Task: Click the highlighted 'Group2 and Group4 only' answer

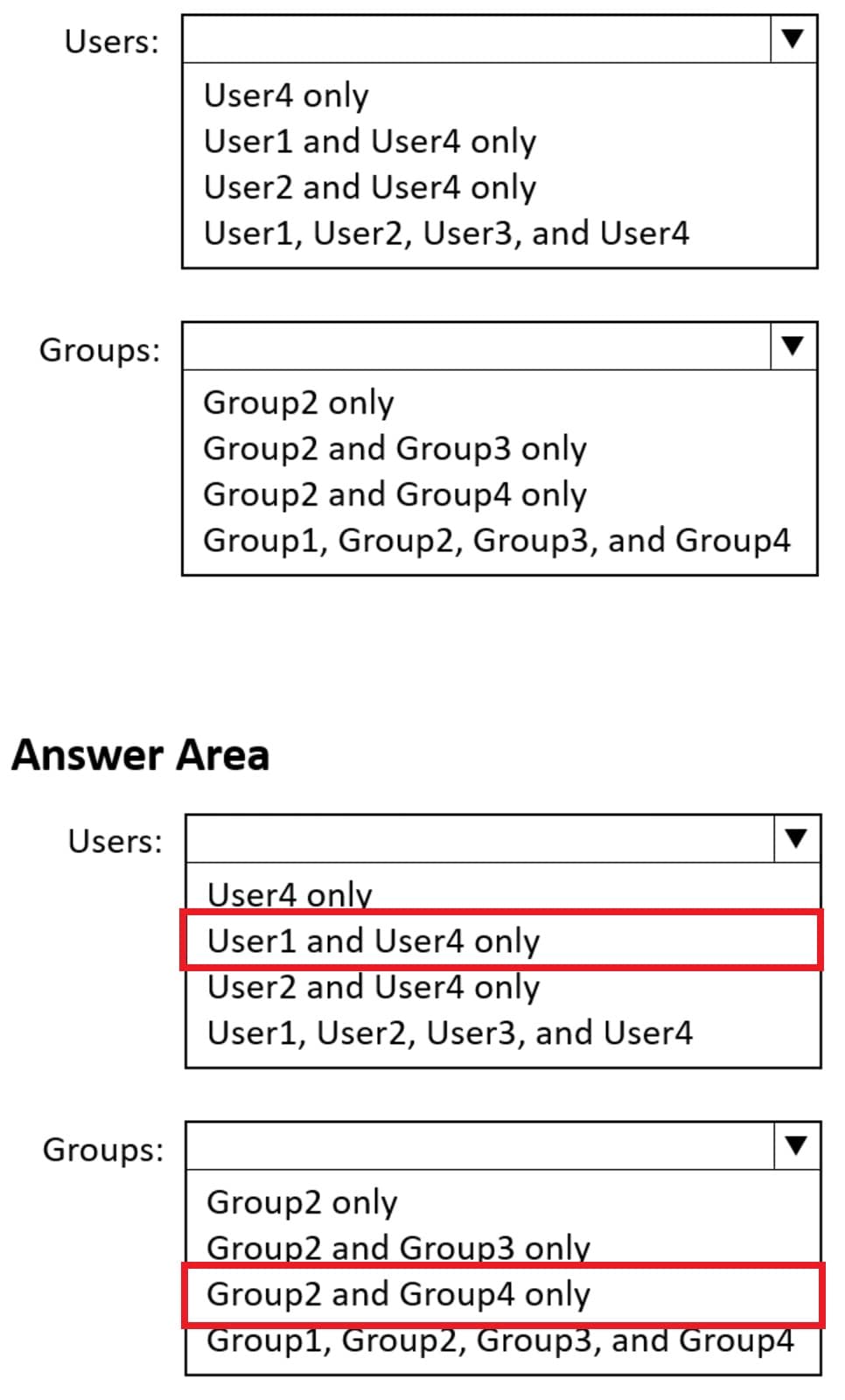Action: click(400, 1295)
